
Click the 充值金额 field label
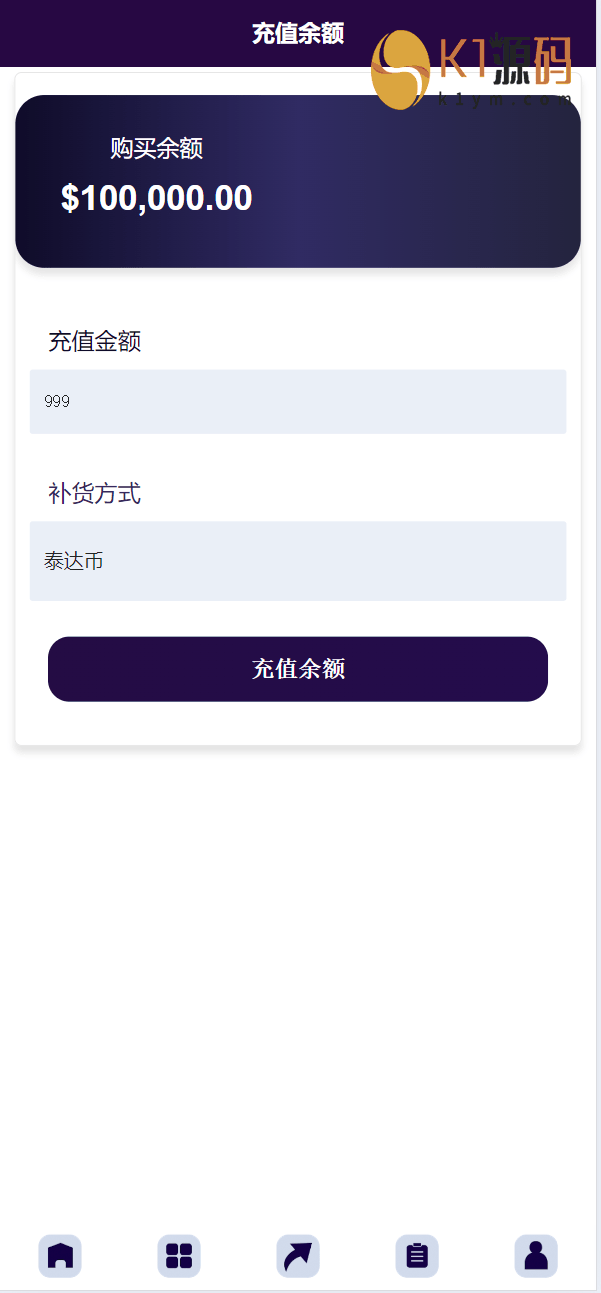[x=95, y=342]
